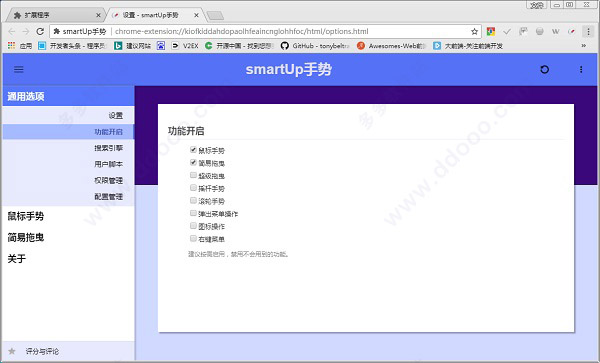Open the 应用 apps grid bookmark

(x=20, y=46)
